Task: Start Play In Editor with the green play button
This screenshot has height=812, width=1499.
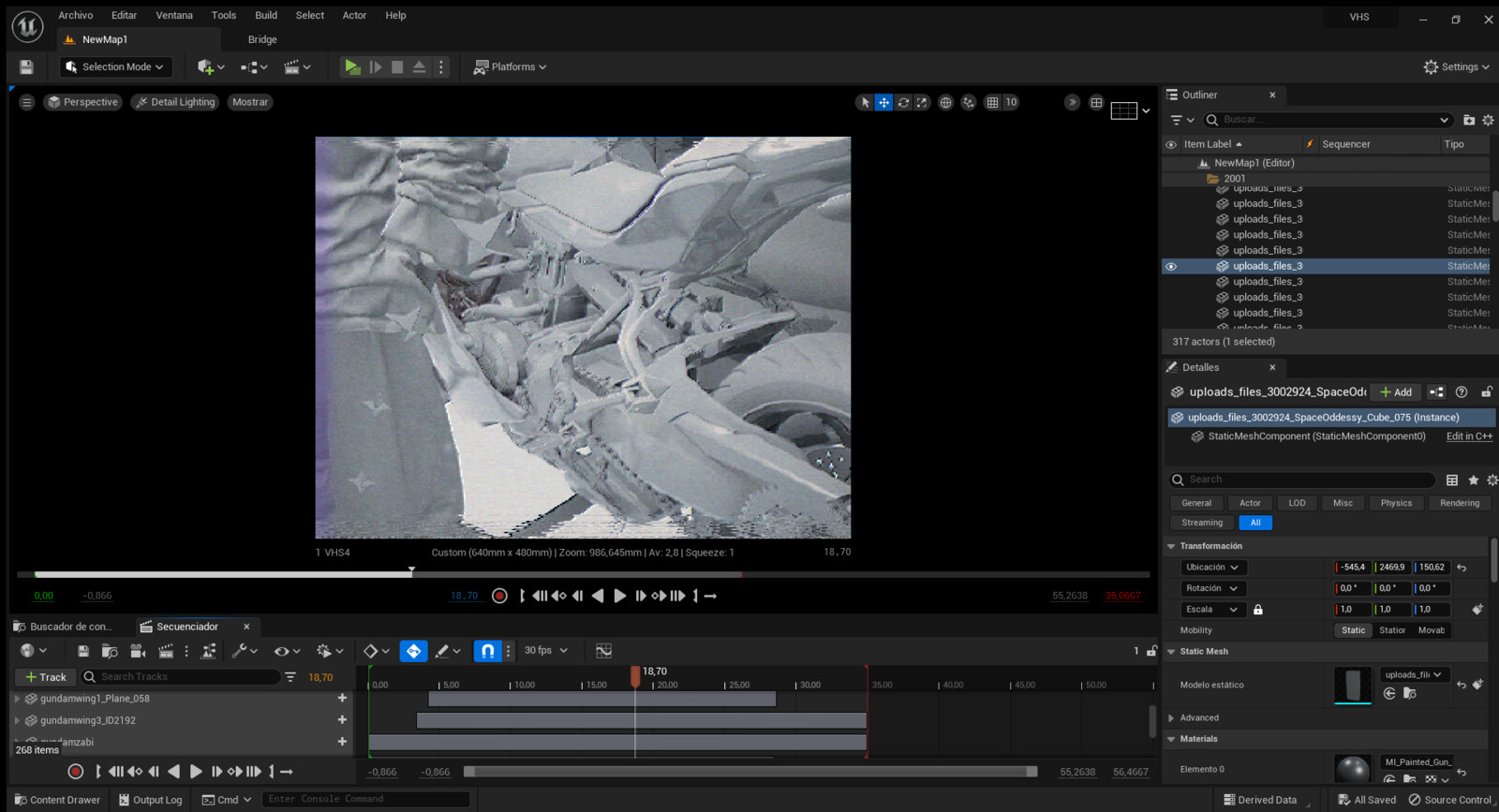Action: tap(352, 66)
